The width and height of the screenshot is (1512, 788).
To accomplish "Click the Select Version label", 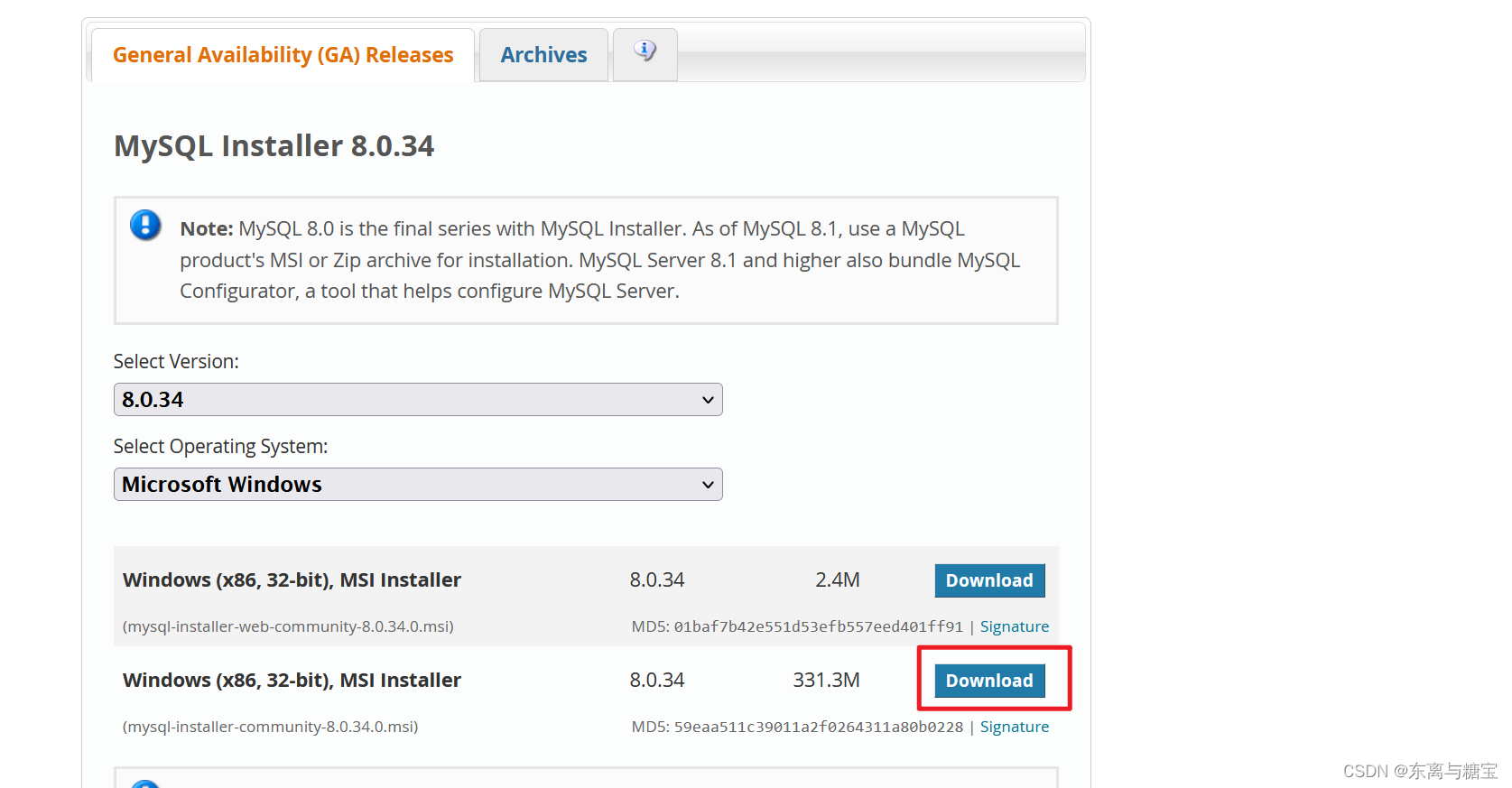I will tap(176, 362).
